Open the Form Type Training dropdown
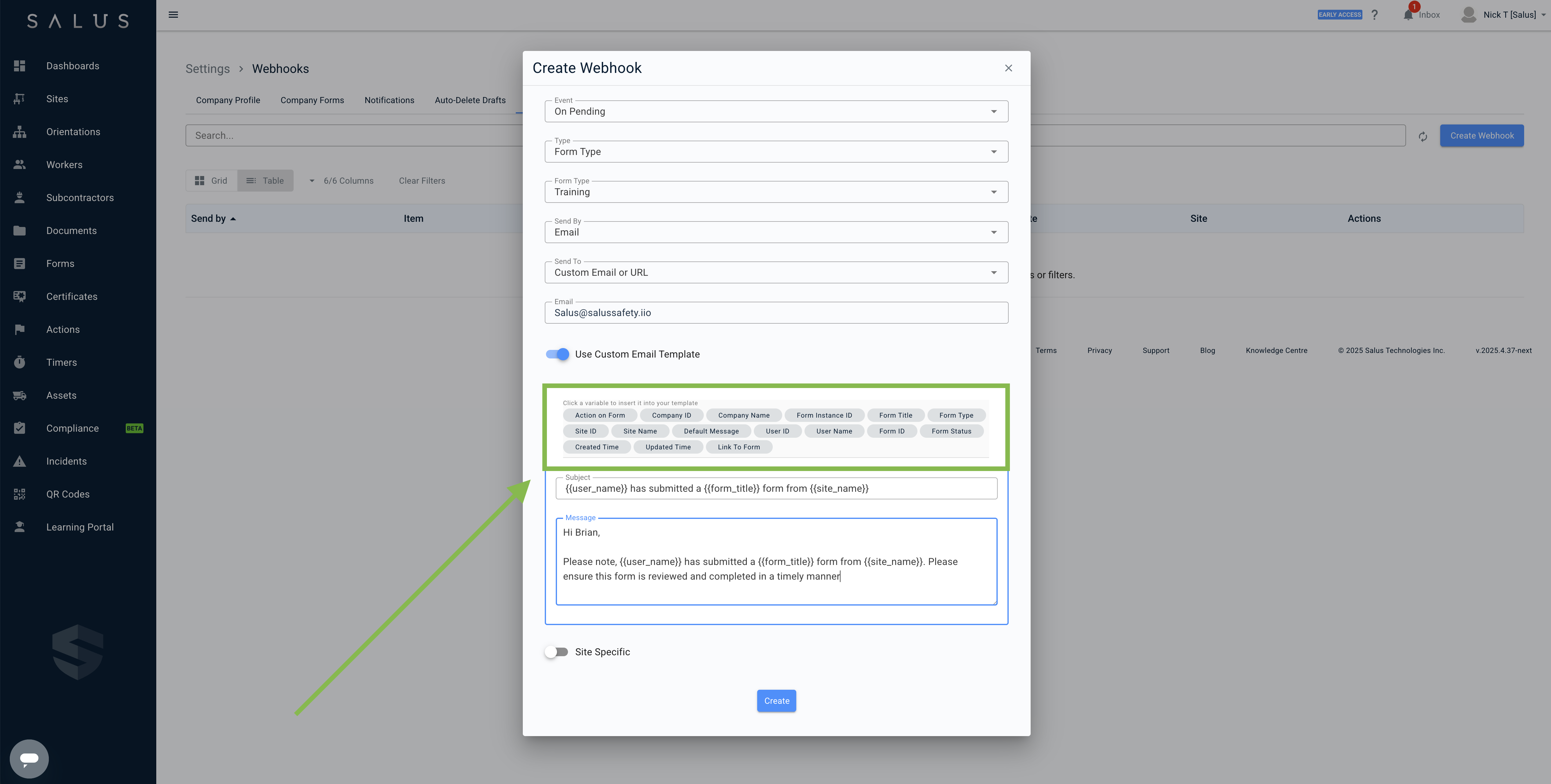The image size is (1551, 784). [776, 192]
